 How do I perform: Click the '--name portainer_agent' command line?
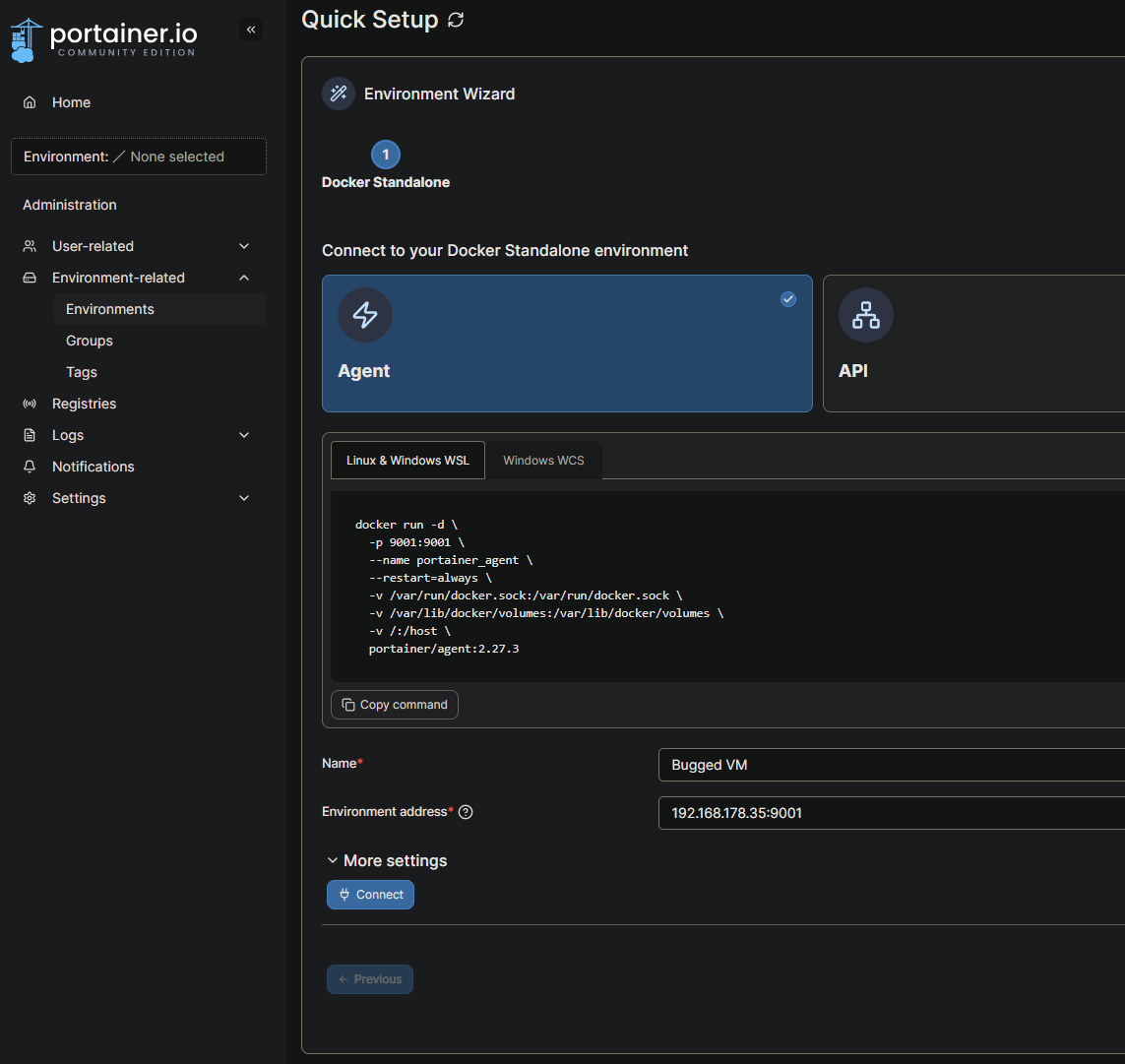[x=451, y=560]
